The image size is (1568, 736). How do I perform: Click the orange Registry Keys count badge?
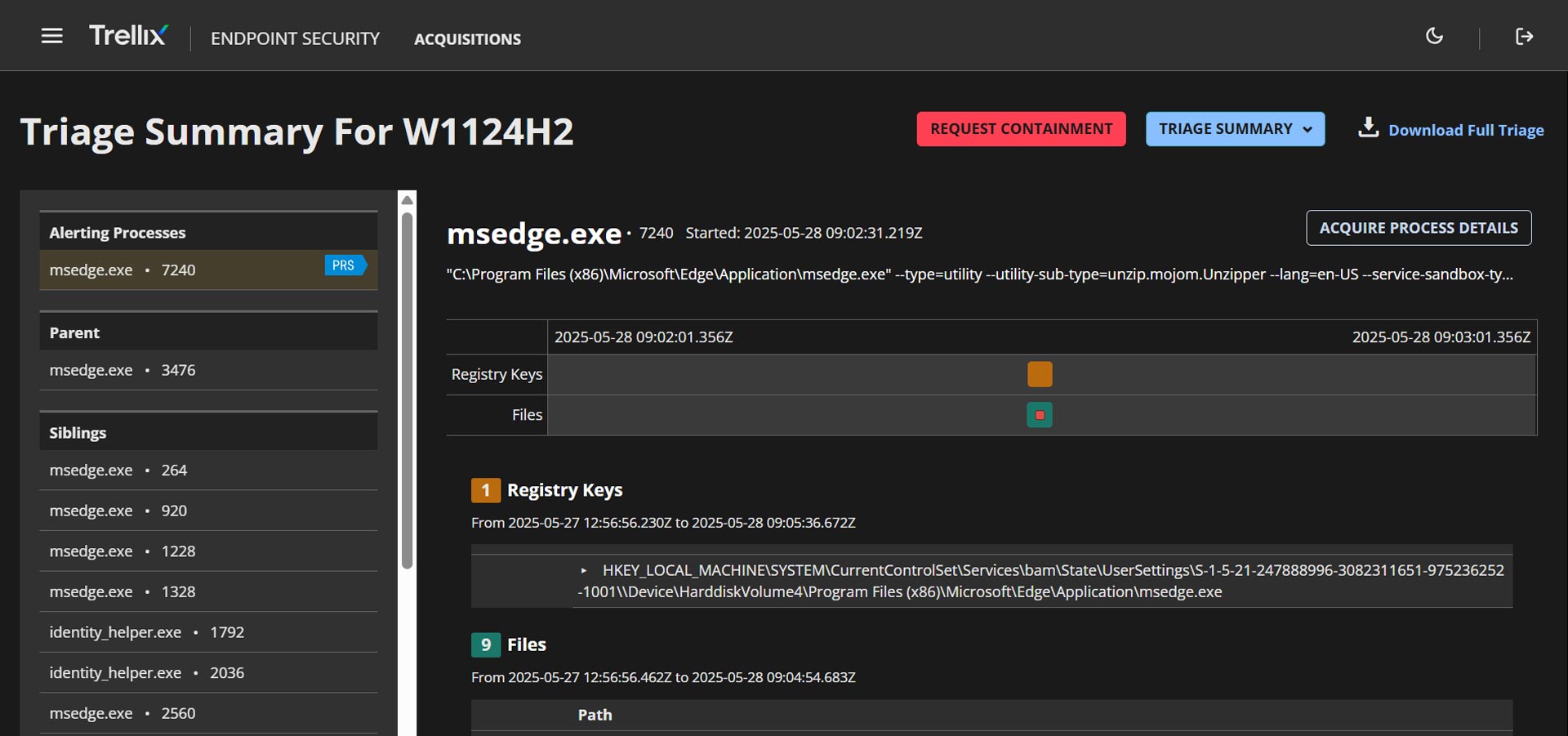tap(485, 490)
